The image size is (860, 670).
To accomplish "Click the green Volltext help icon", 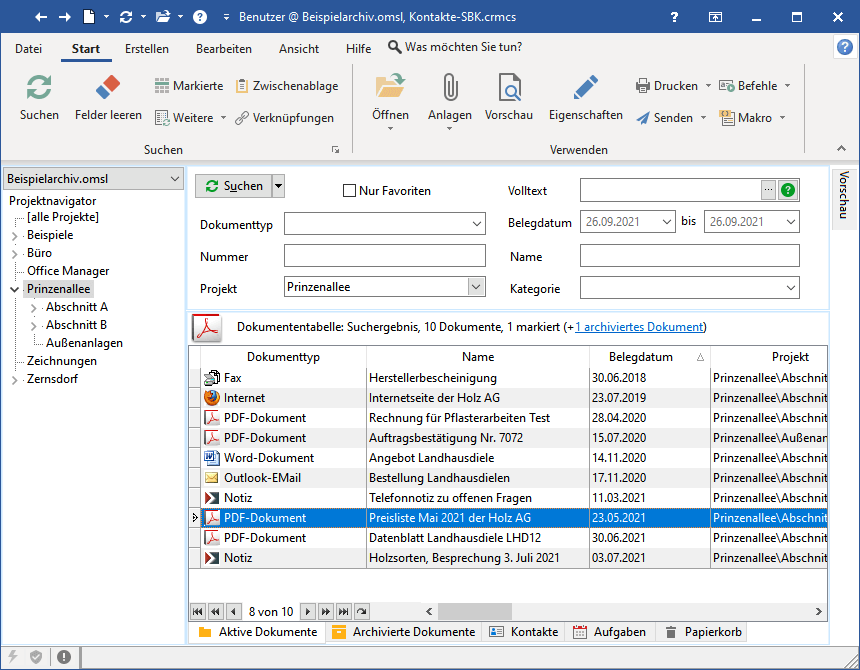I will click(788, 190).
